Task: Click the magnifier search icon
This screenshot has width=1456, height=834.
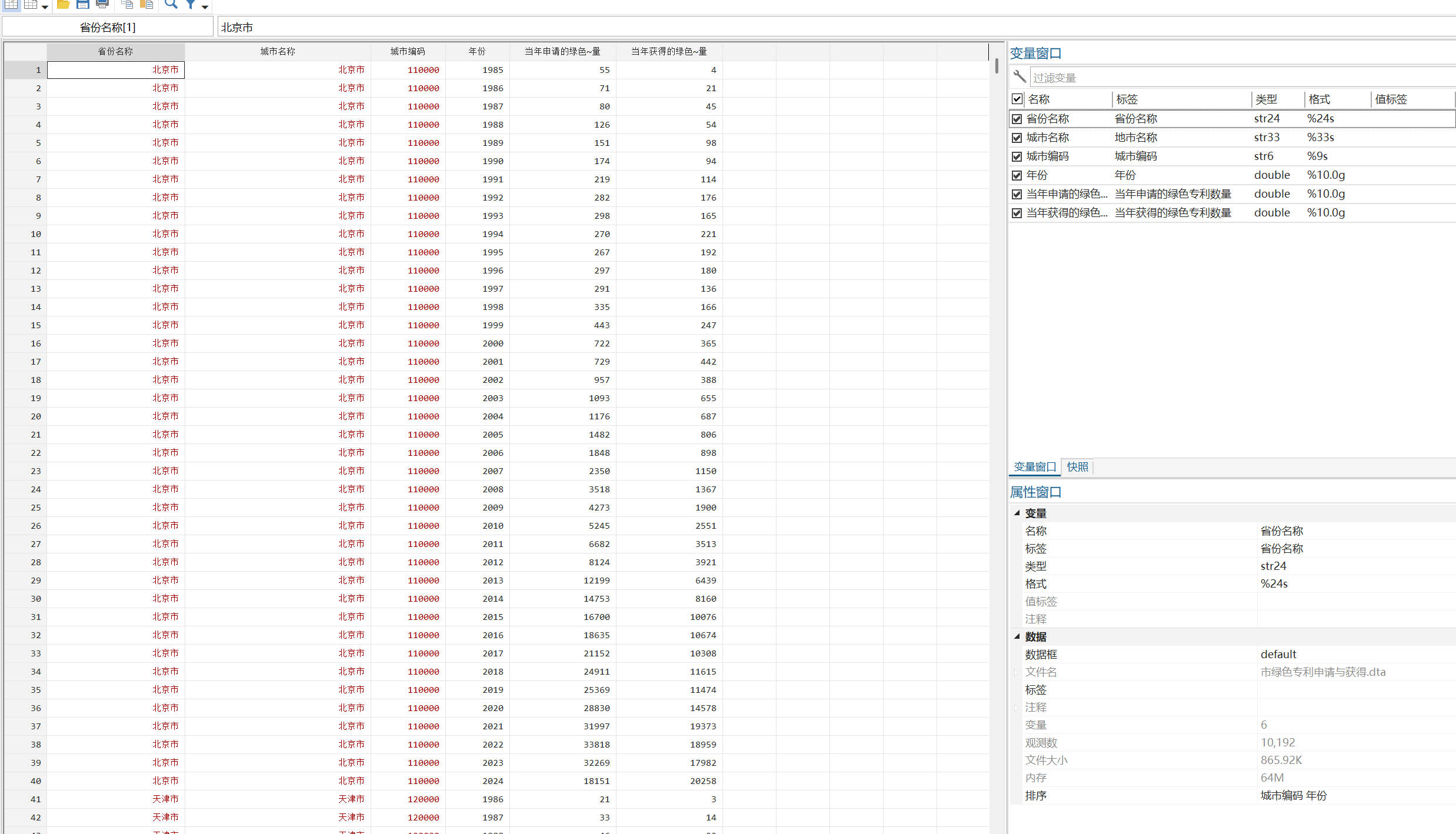Action: 171,5
